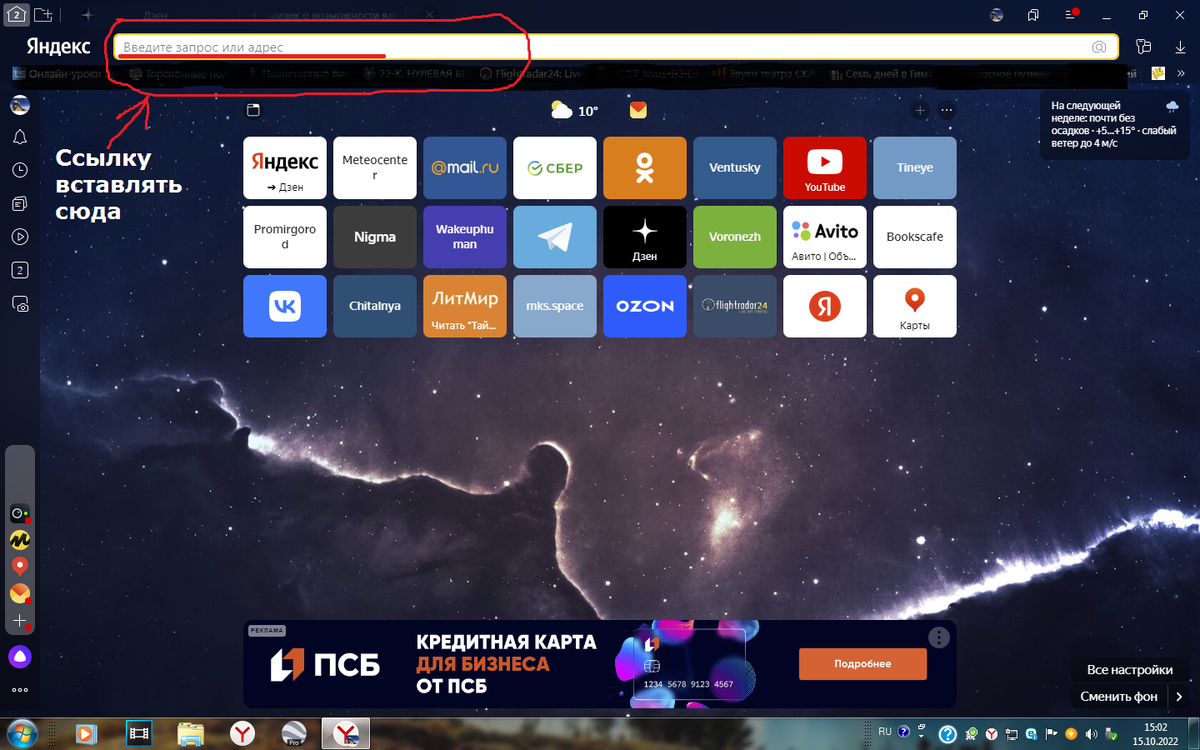Open media player orange icon on taskbar
1200x750 pixels.
point(85,734)
